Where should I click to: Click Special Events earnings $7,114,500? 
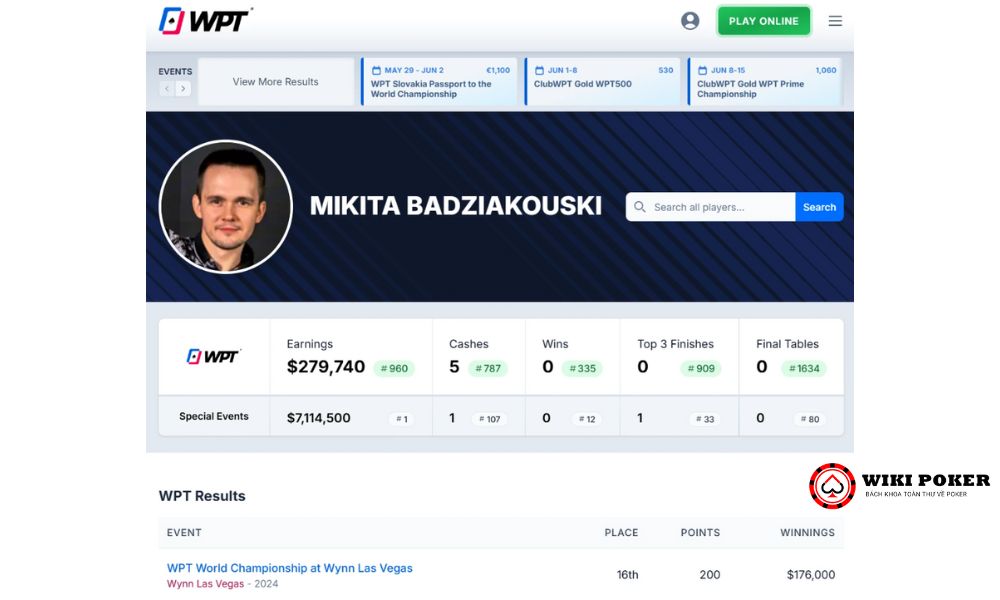[318, 418]
